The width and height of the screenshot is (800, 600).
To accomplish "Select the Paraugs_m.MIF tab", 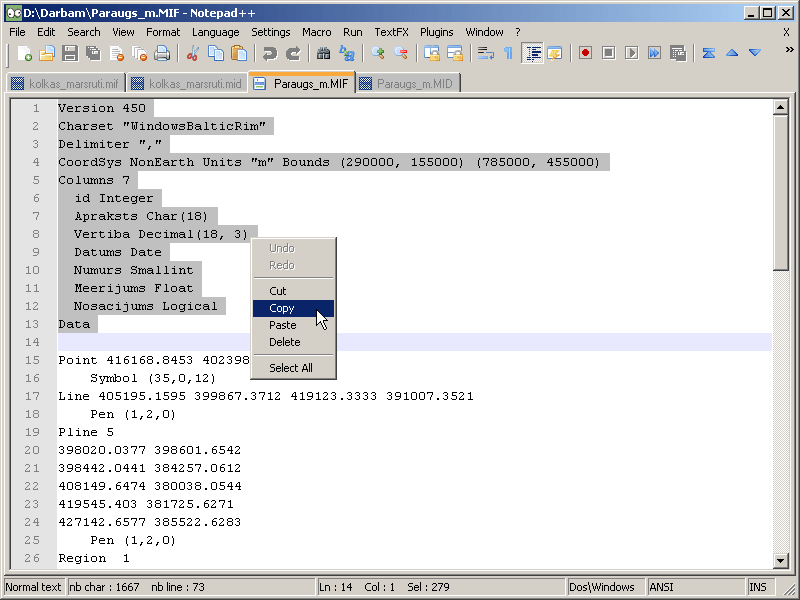I will 302,83.
